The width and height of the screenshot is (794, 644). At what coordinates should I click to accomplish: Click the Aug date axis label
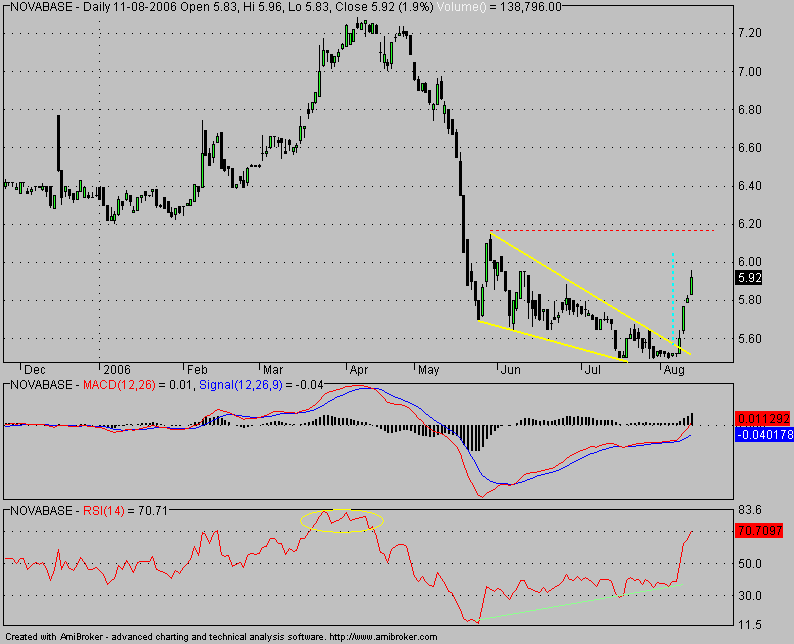[674, 370]
